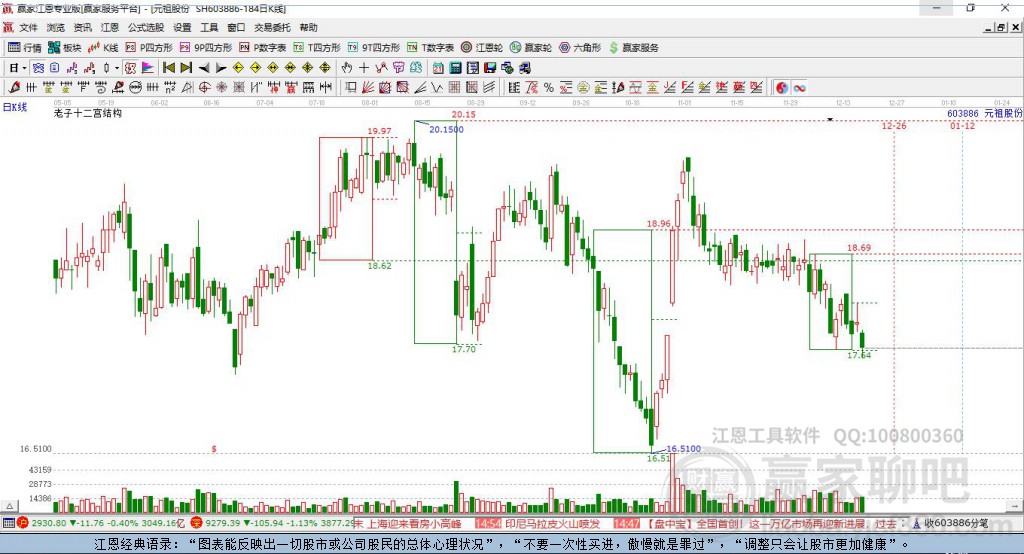Expand the candlestick style dropdown arrow
The height and width of the screenshot is (554, 1024).
(x=117, y=68)
